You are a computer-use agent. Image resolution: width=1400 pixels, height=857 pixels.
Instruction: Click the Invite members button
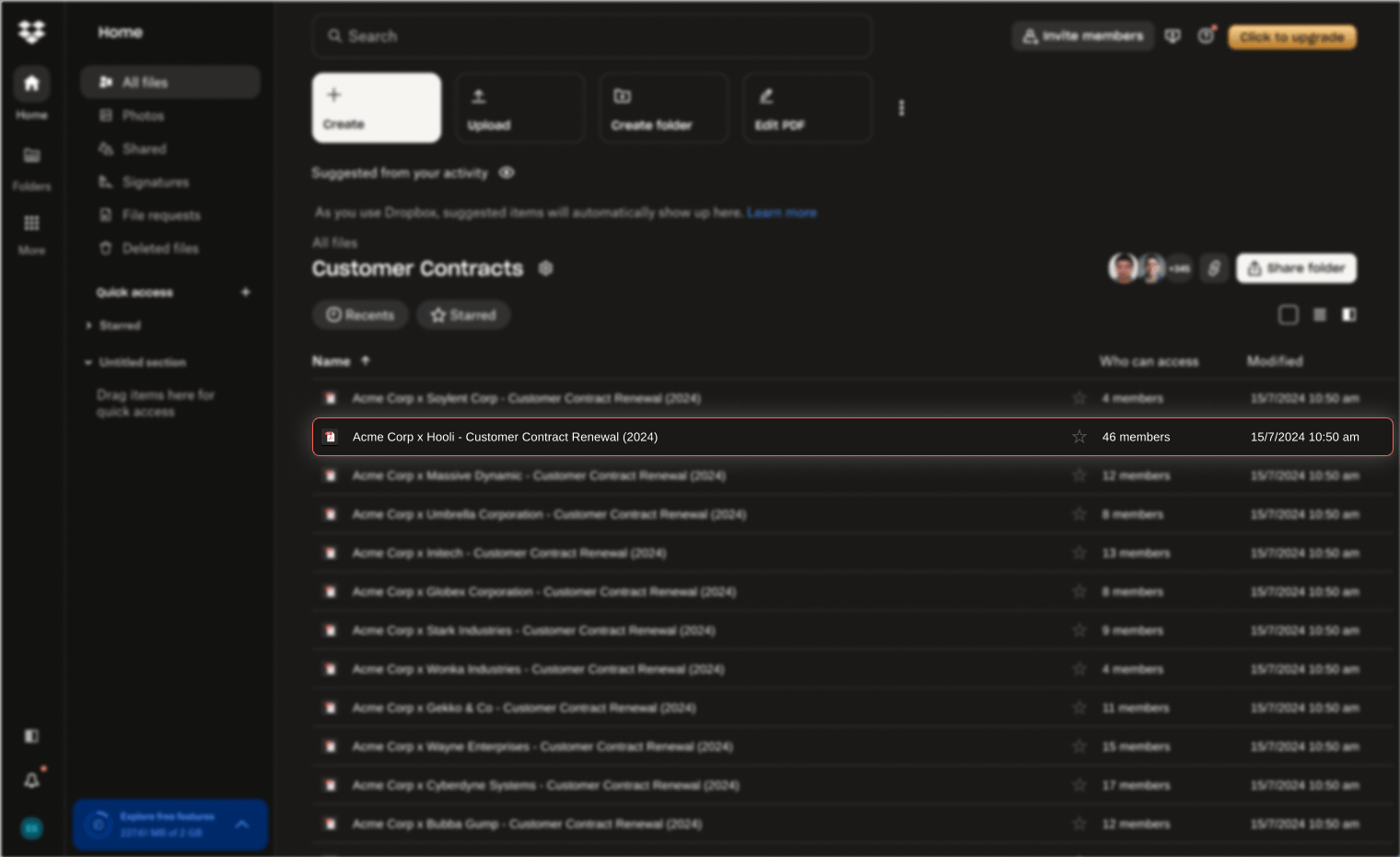1082,36
